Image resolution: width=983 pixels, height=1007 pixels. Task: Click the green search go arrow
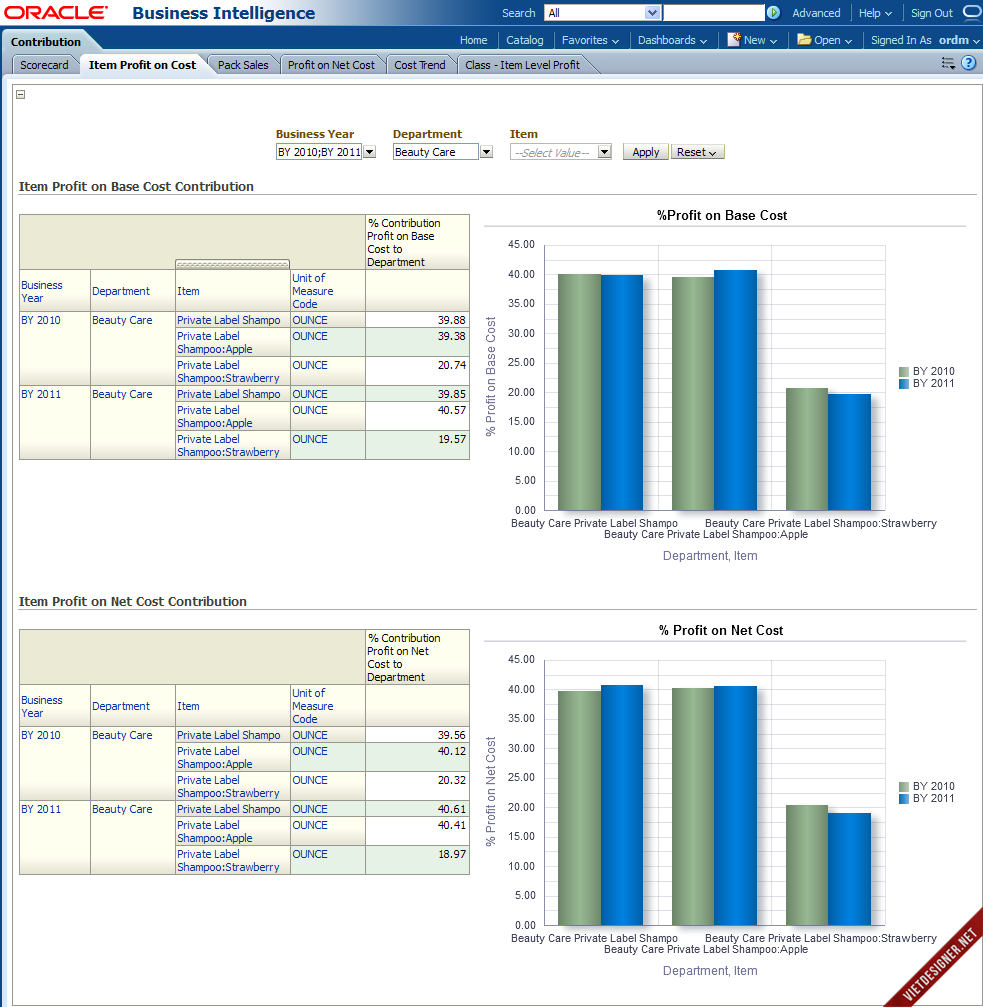773,13
